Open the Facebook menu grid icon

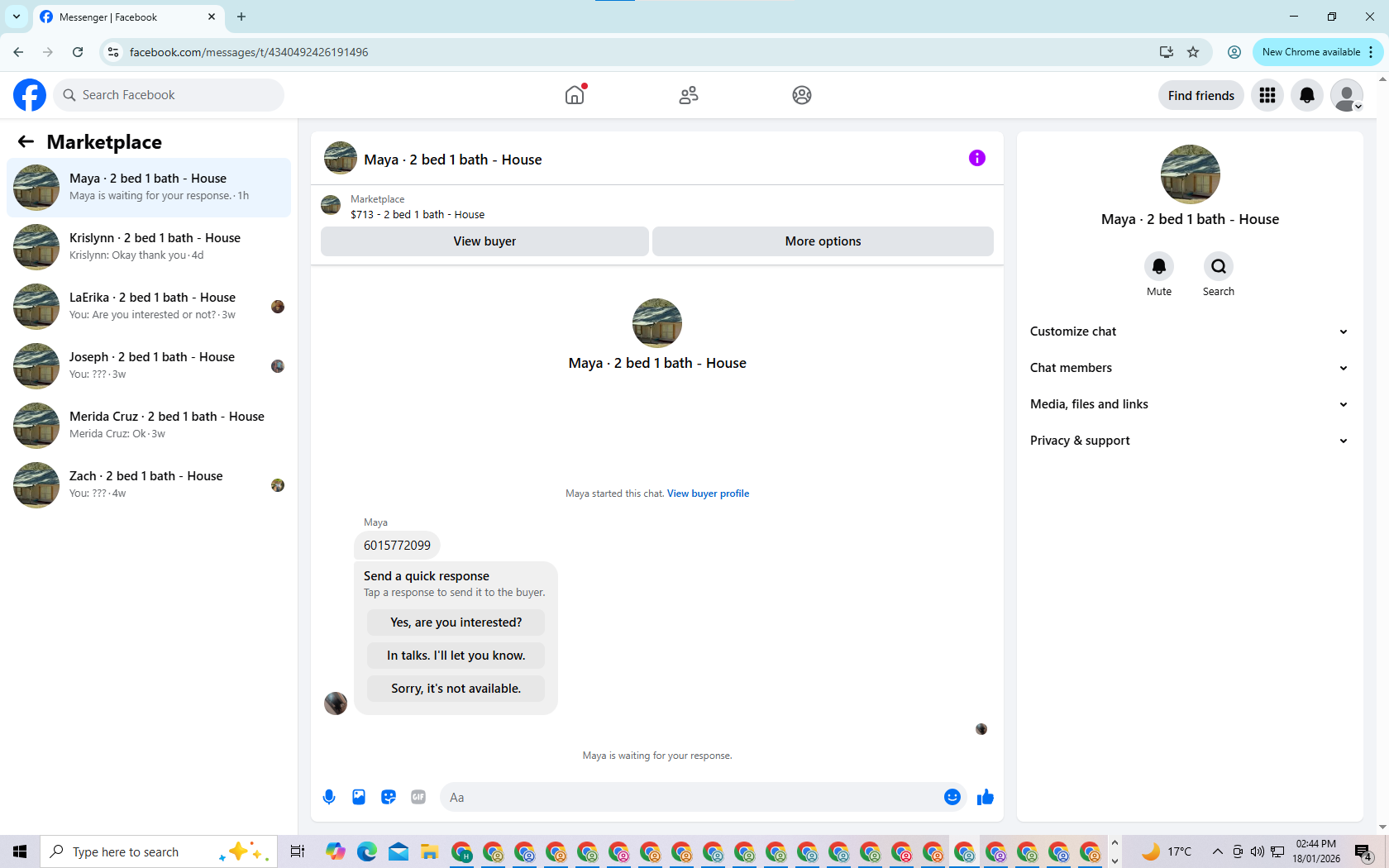[x=1267, y=95]
